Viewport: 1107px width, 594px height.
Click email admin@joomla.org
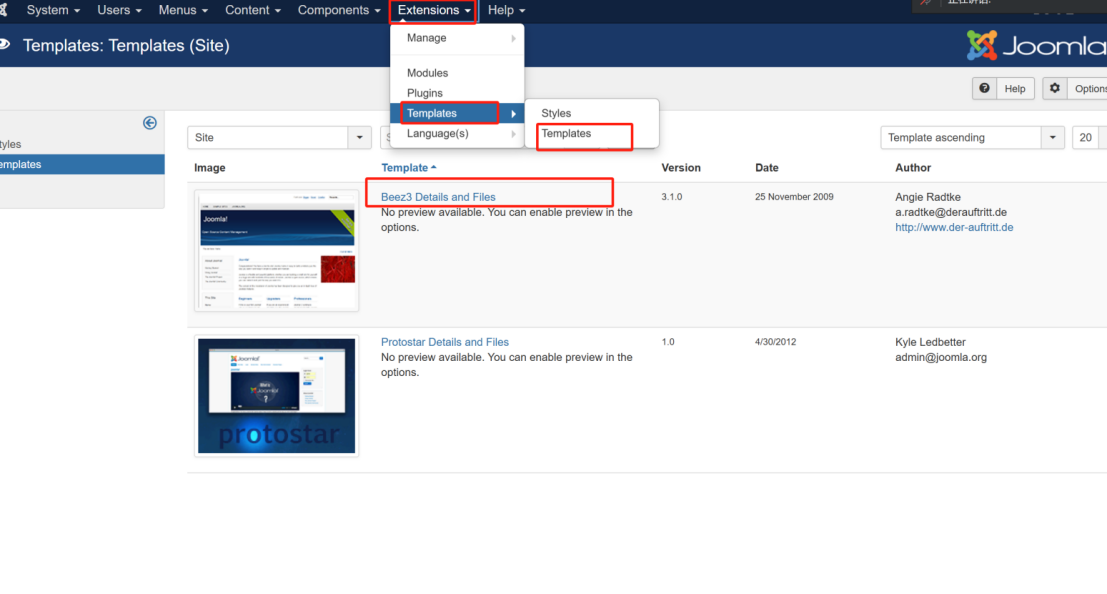point(941,357)
